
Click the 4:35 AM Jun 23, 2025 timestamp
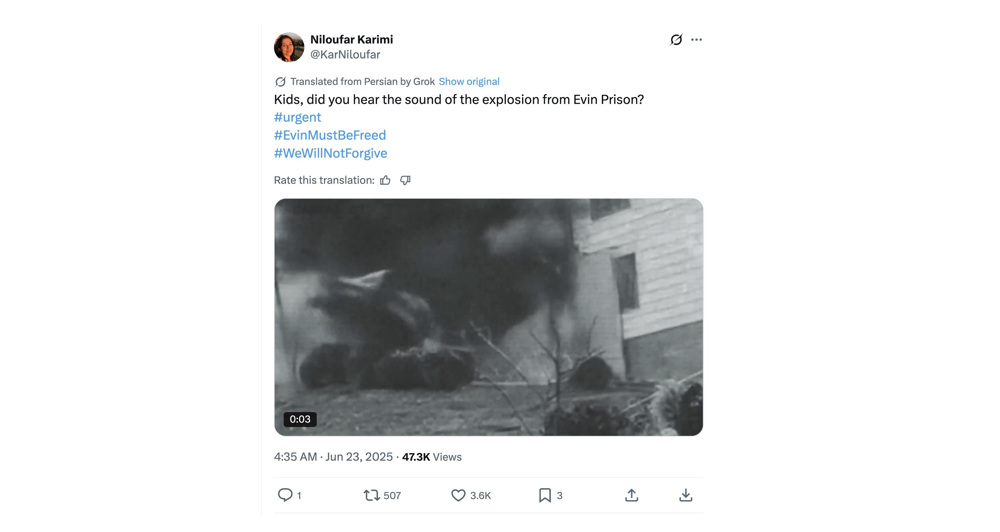(x=333, y=457)
